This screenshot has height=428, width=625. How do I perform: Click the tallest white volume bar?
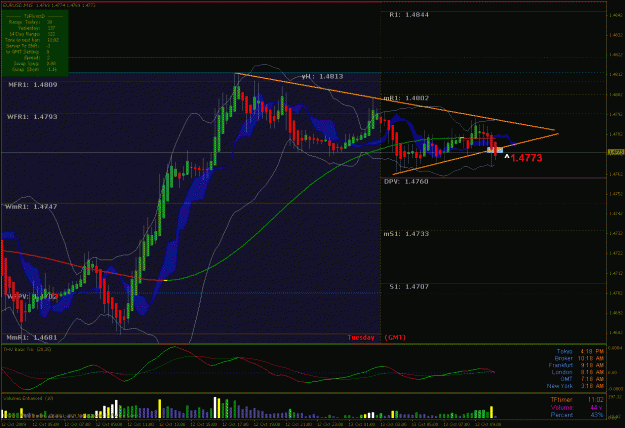(215, 407)
